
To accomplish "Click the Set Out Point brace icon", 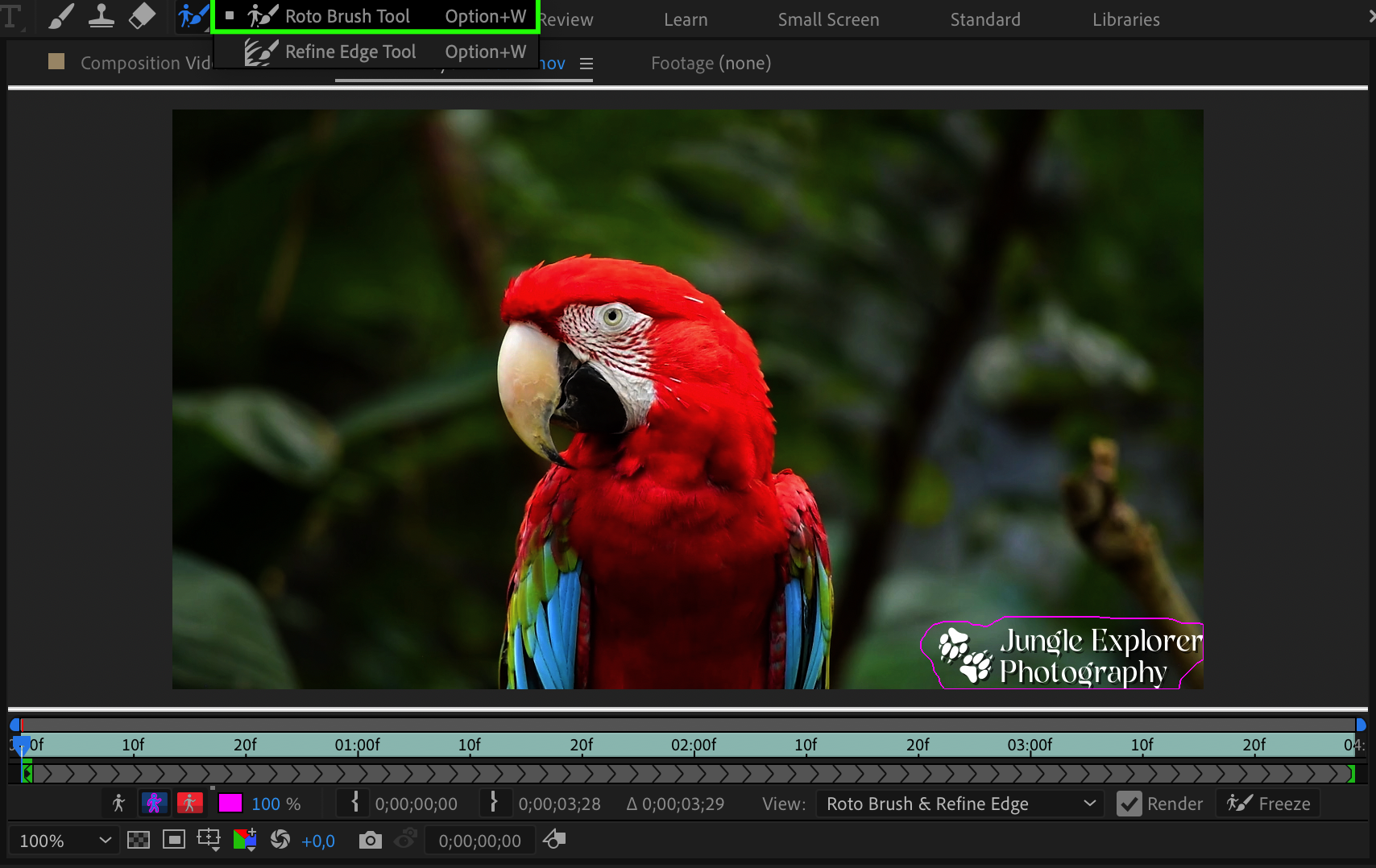I will point(494,803).
